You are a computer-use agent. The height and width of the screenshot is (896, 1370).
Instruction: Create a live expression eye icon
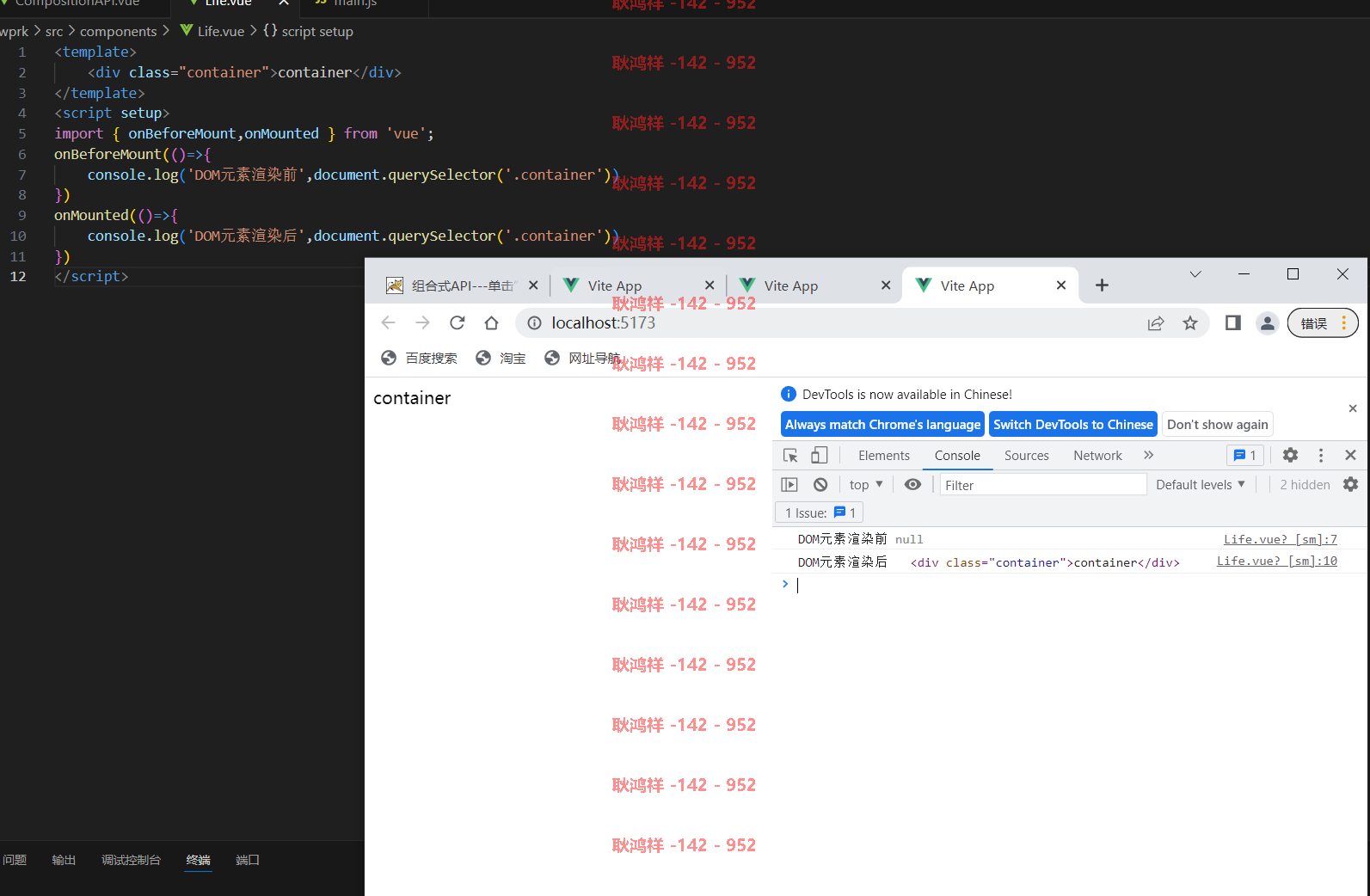(912, 485)
